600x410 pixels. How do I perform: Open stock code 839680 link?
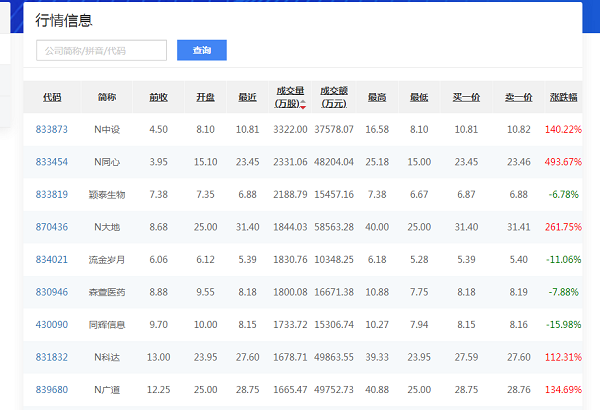[52, 389]
